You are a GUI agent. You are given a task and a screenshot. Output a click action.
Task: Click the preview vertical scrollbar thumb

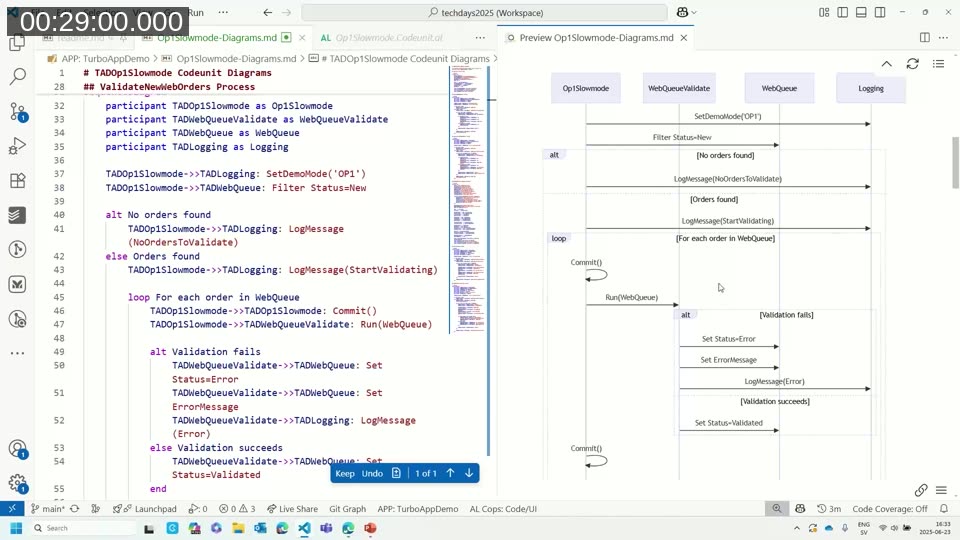(x=955, y=163)
